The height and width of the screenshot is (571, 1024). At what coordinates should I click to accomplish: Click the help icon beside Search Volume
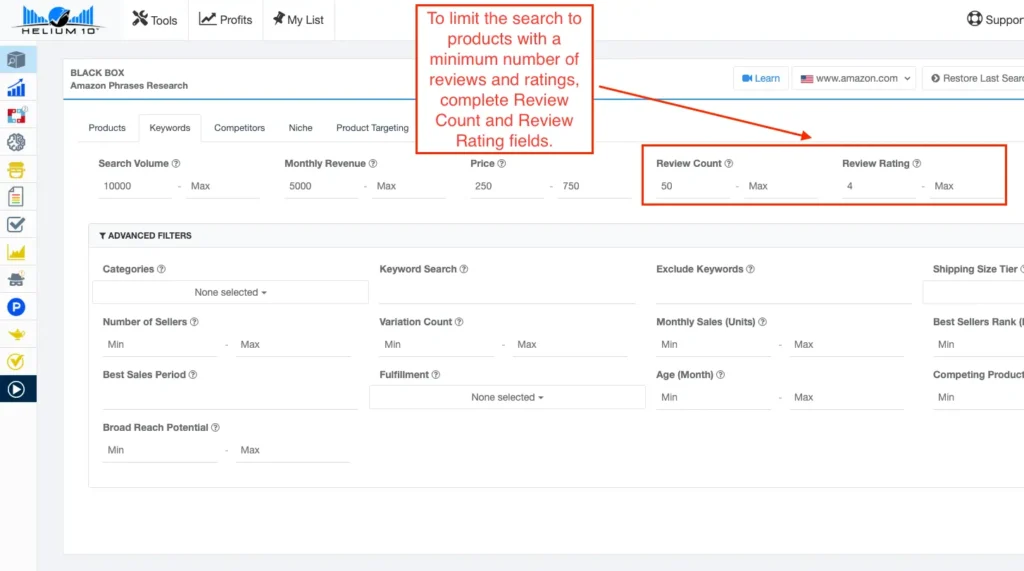pyautogui.click(x=176, y=164)
